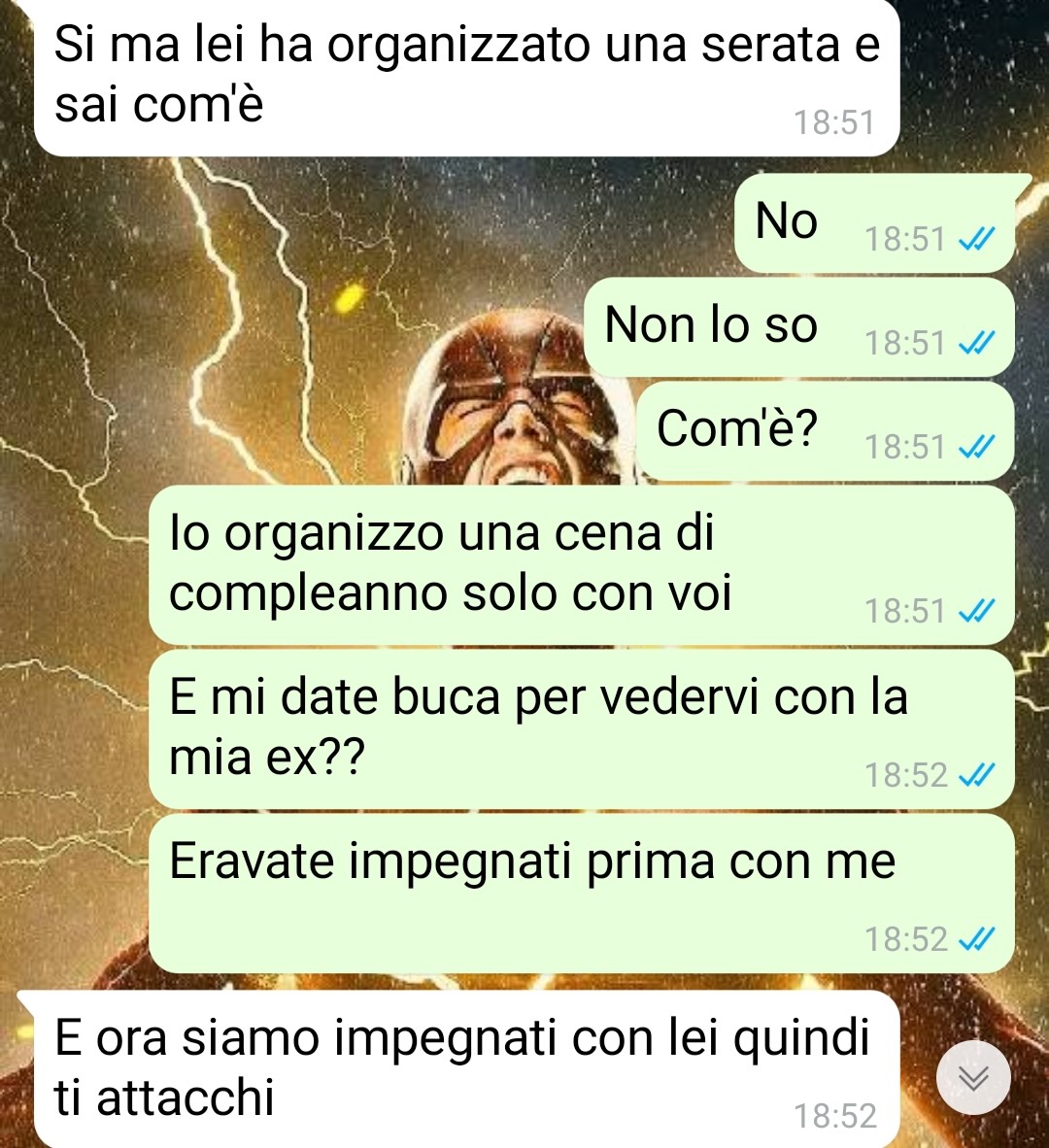Tap the double ticks on the "mia ex??" message

coord(977,775)
